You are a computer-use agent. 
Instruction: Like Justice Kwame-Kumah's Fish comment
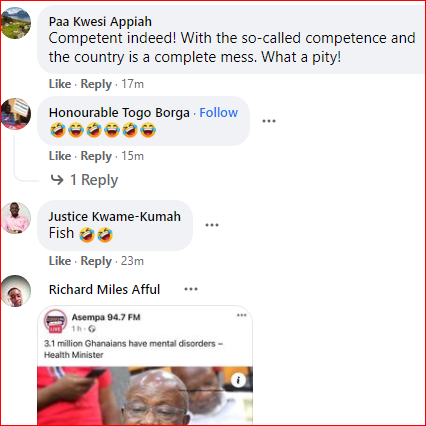(60, 261)
